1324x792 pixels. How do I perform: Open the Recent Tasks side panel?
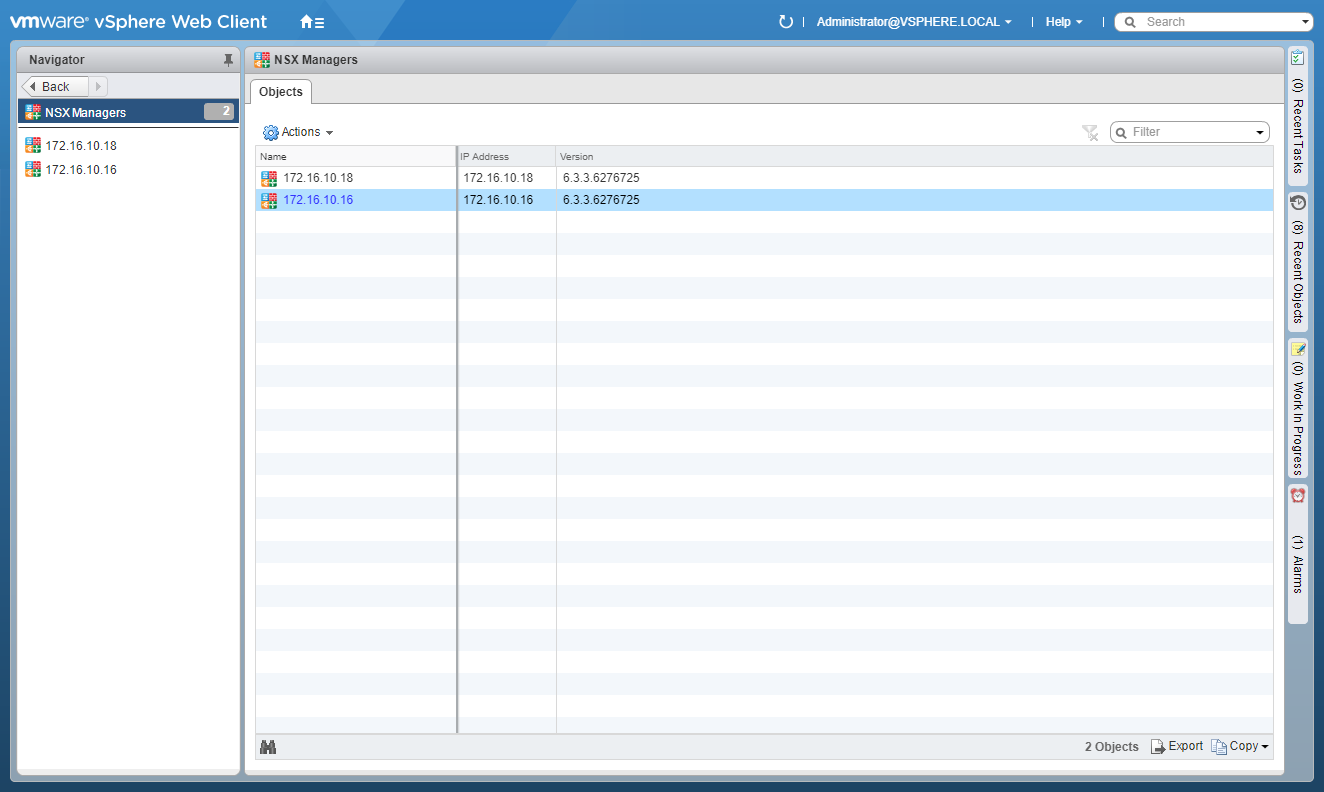click(1297, 112)
